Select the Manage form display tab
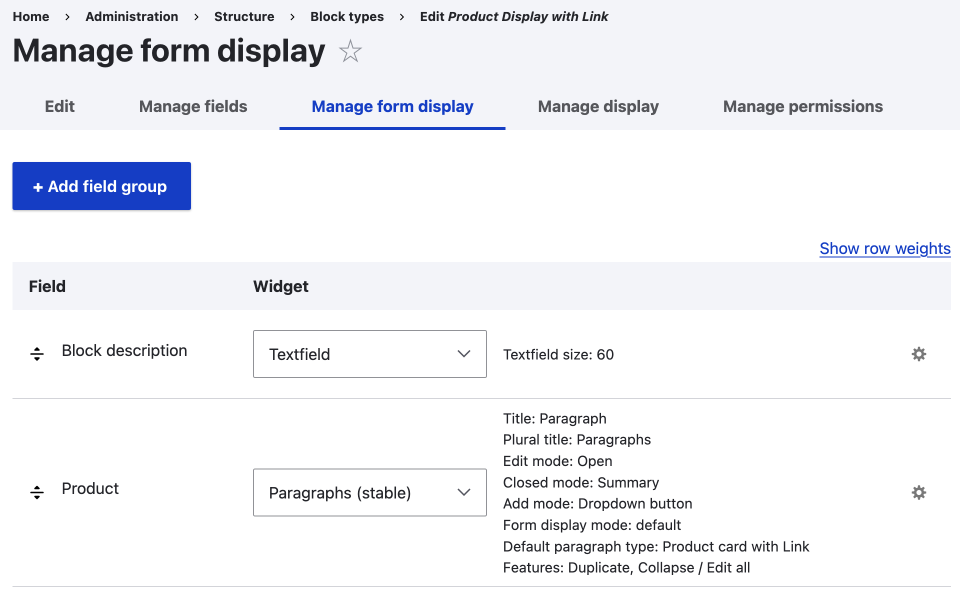The image size is (960, 595). pyautogui.click(x=392, y=106)
